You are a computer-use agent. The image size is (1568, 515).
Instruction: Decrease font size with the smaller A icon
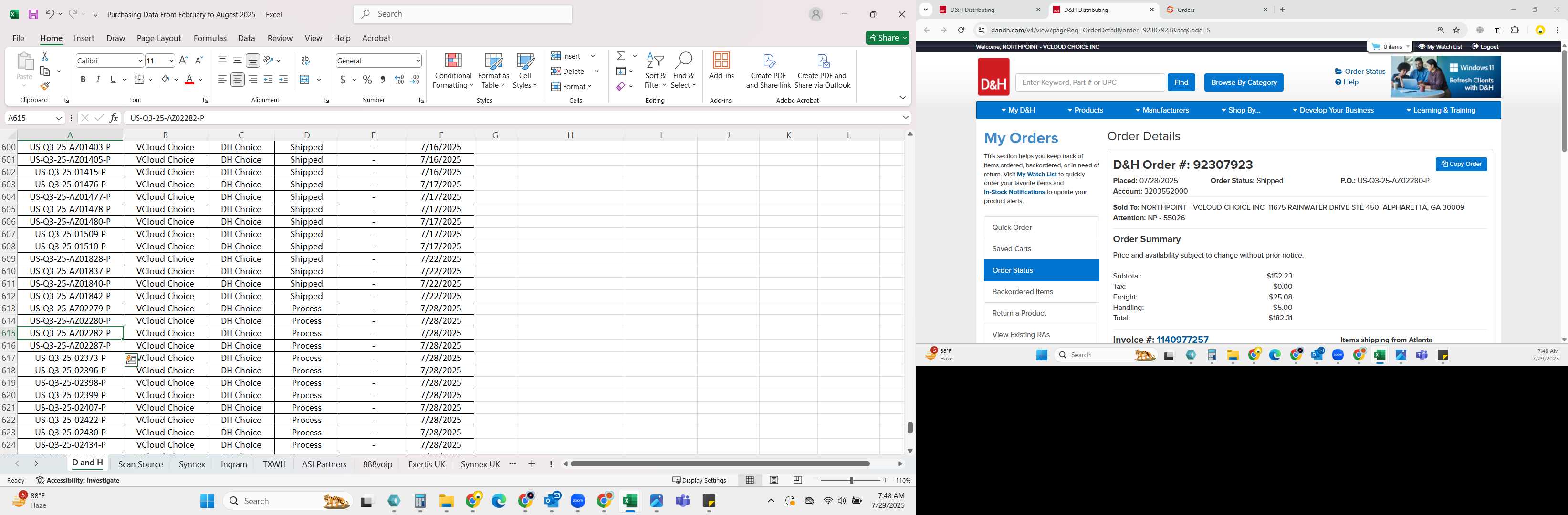tap(199, 60)
